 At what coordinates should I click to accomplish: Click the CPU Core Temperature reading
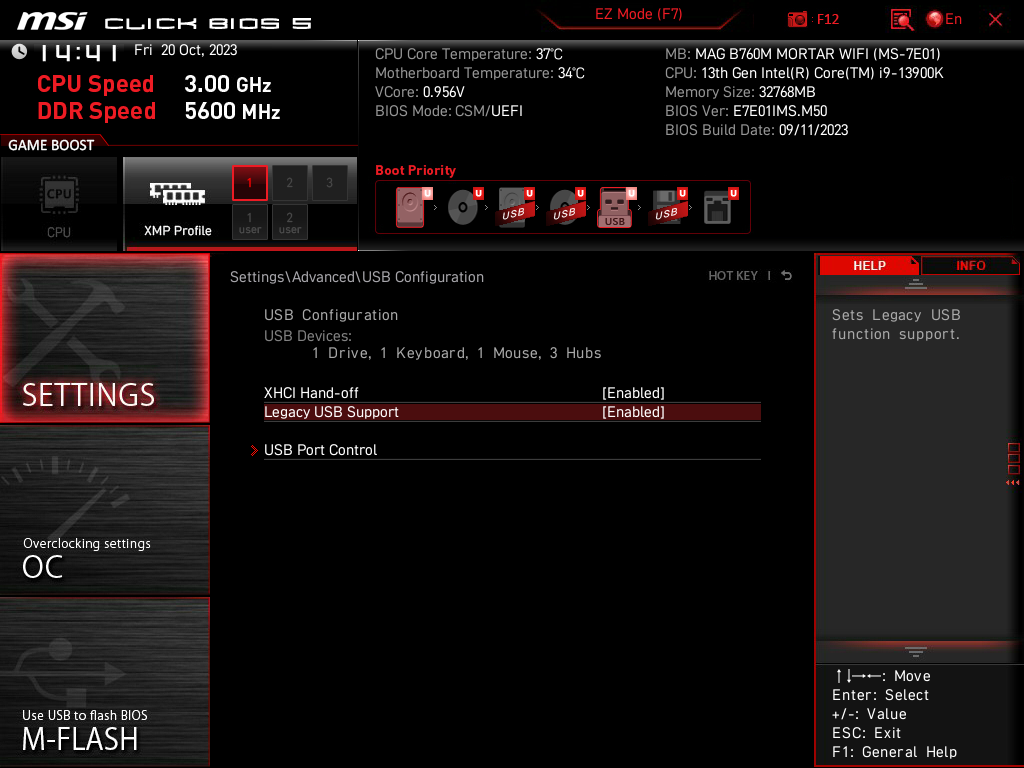[468, 54]
